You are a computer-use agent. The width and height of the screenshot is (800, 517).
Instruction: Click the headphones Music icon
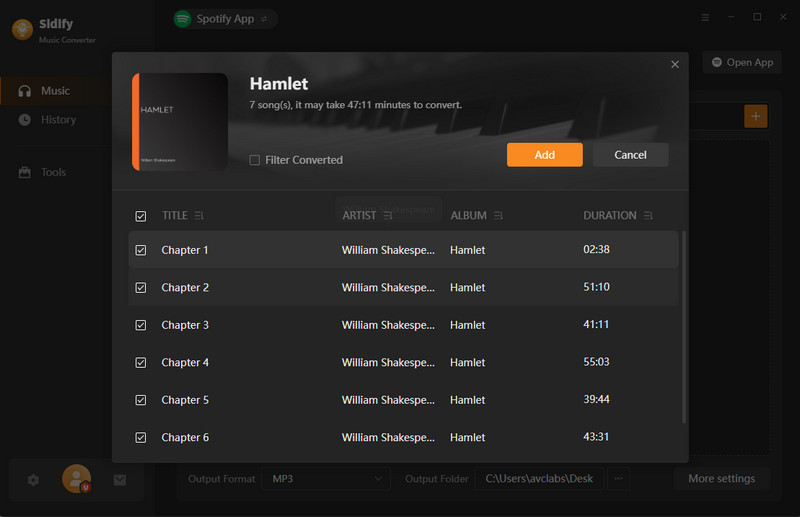(24, 91)
